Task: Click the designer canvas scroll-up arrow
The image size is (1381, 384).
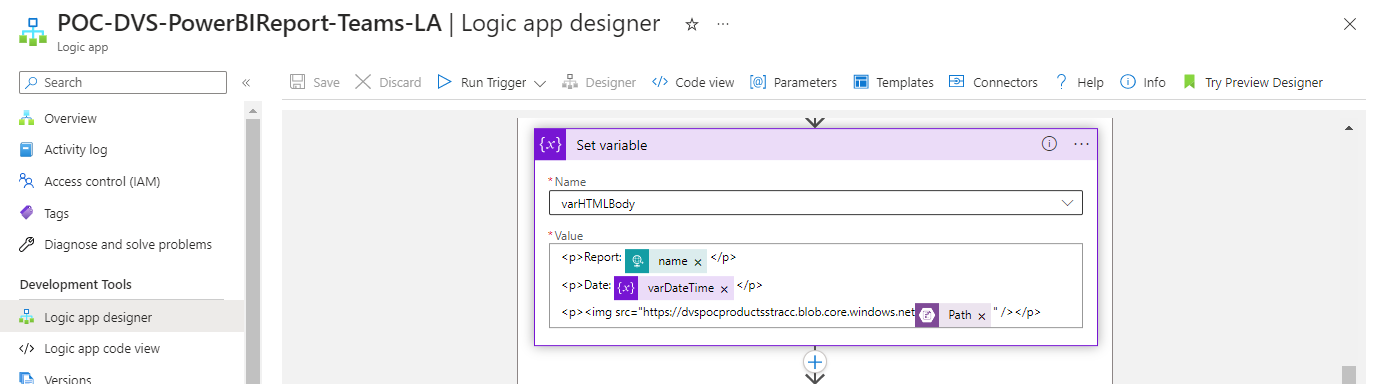Action: pyautogui.click(x=1349, y=129)
